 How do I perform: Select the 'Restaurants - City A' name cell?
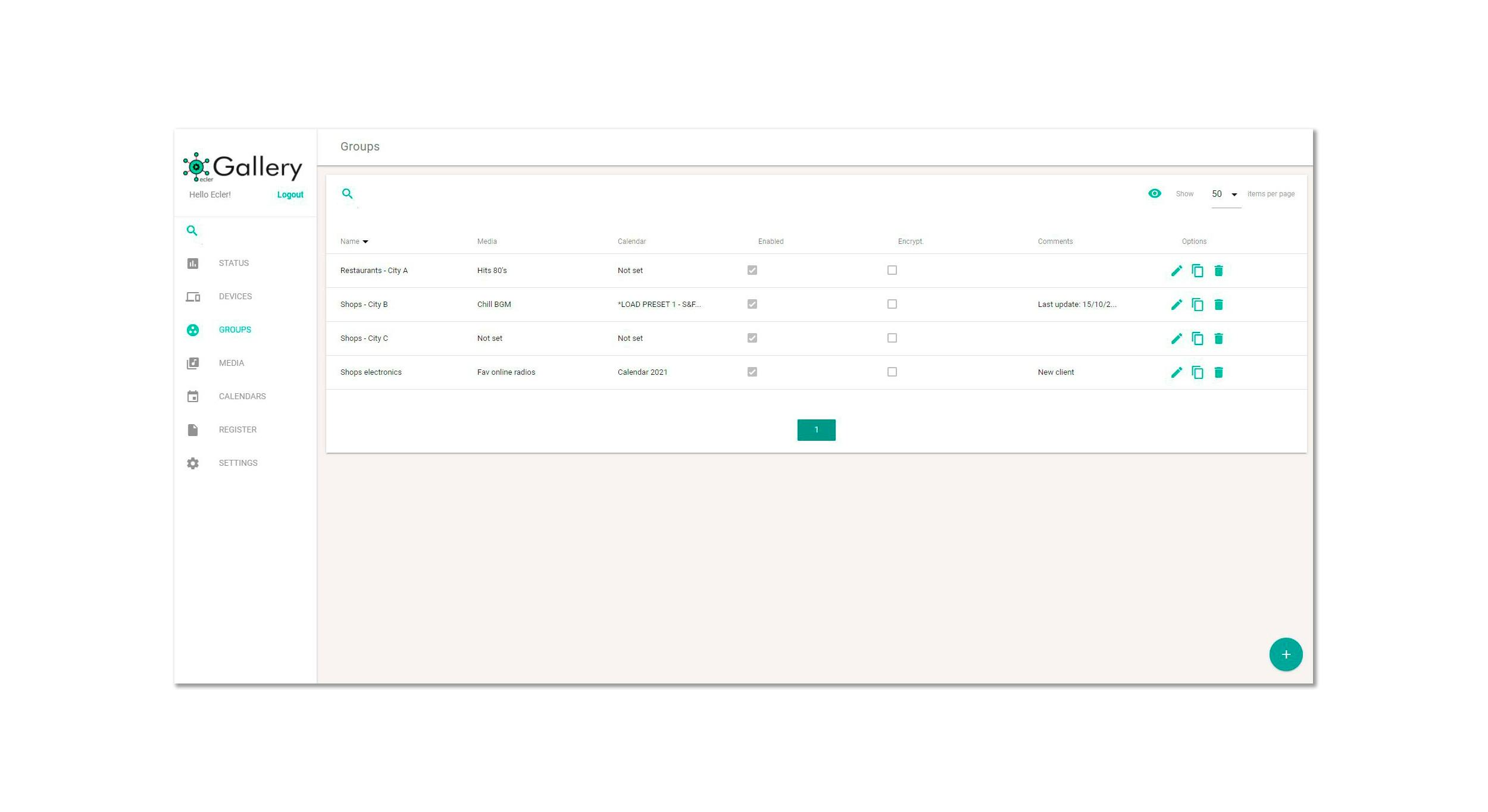[x=374, y=271]
